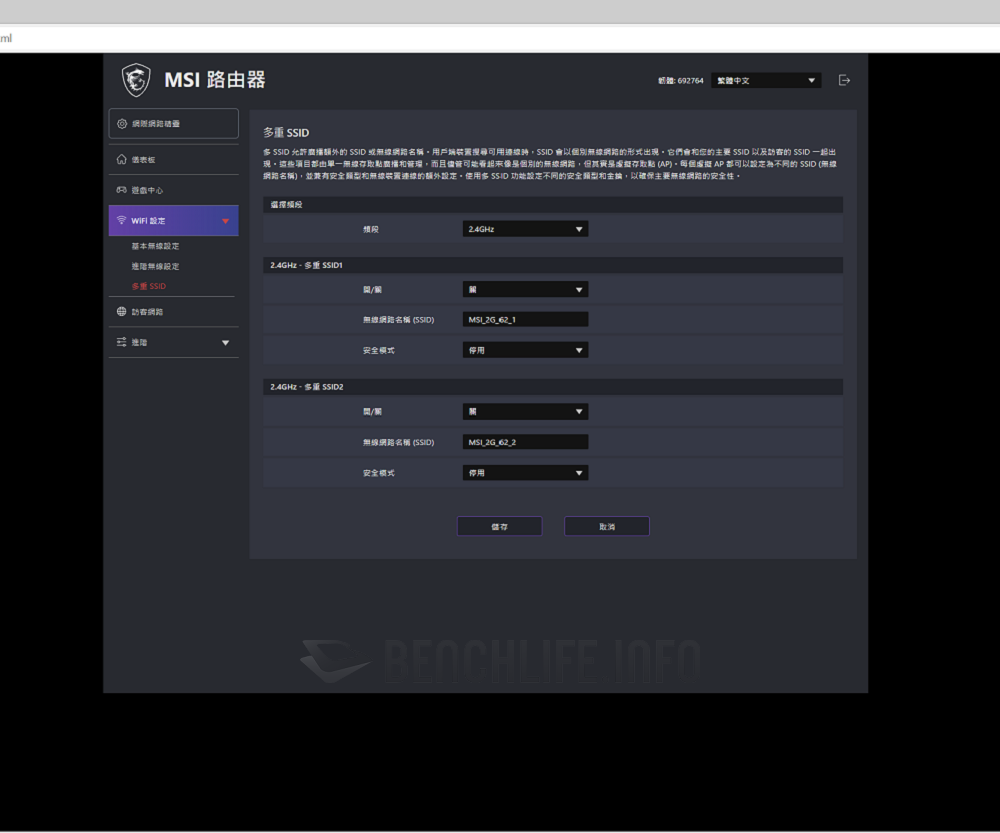Expand the 繁體中文 language dropdown
This screenshot has width=1000, height=833.
coord(765,79)
